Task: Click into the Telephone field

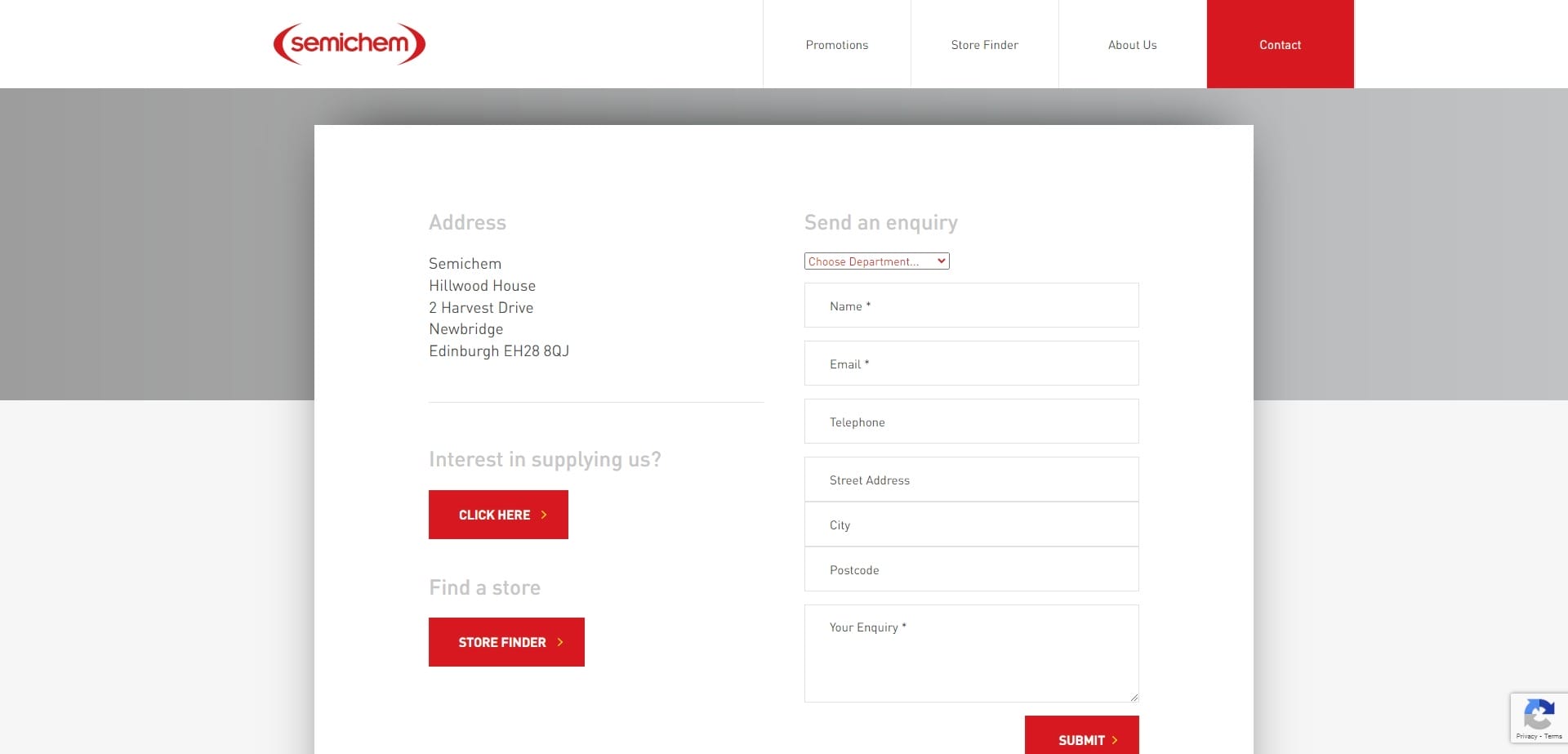Action: point(971,422)
